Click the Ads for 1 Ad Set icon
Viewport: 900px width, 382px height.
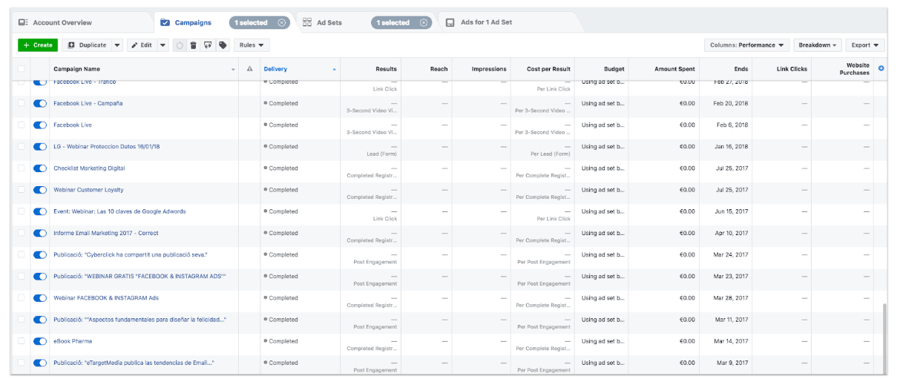click(451, 22)
